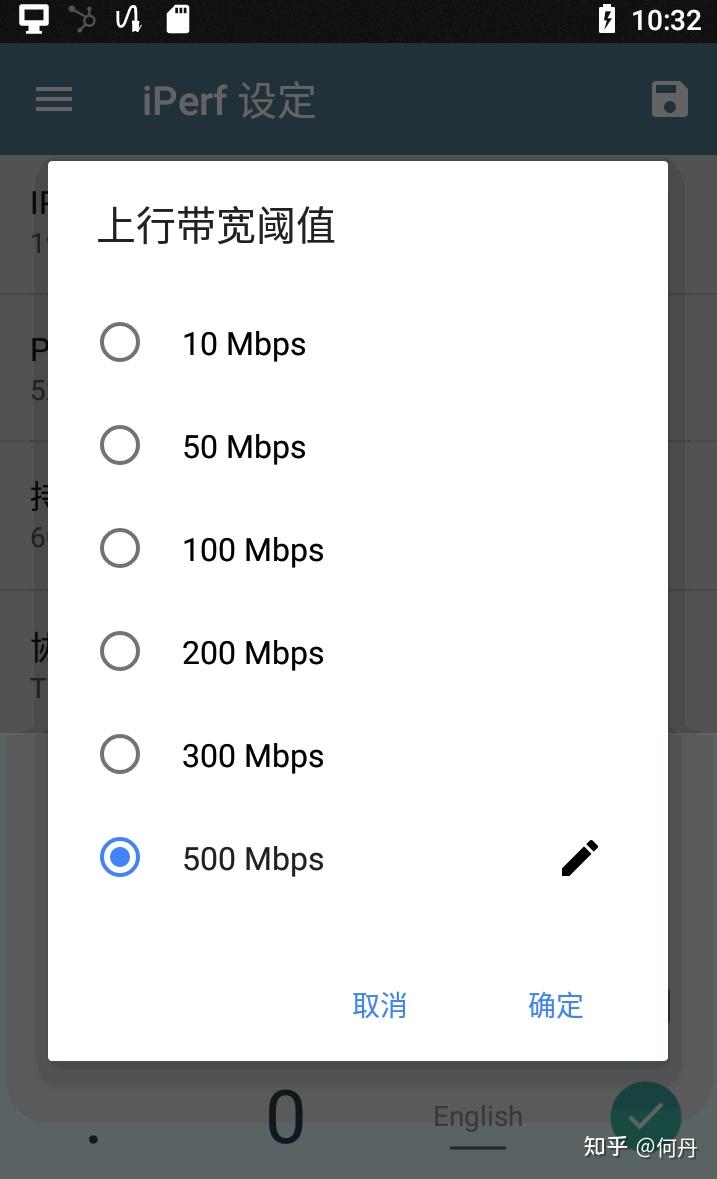Choose 100 Mbps as the uplink threshold
This screenshot has width=717, height=1179.
120,548
